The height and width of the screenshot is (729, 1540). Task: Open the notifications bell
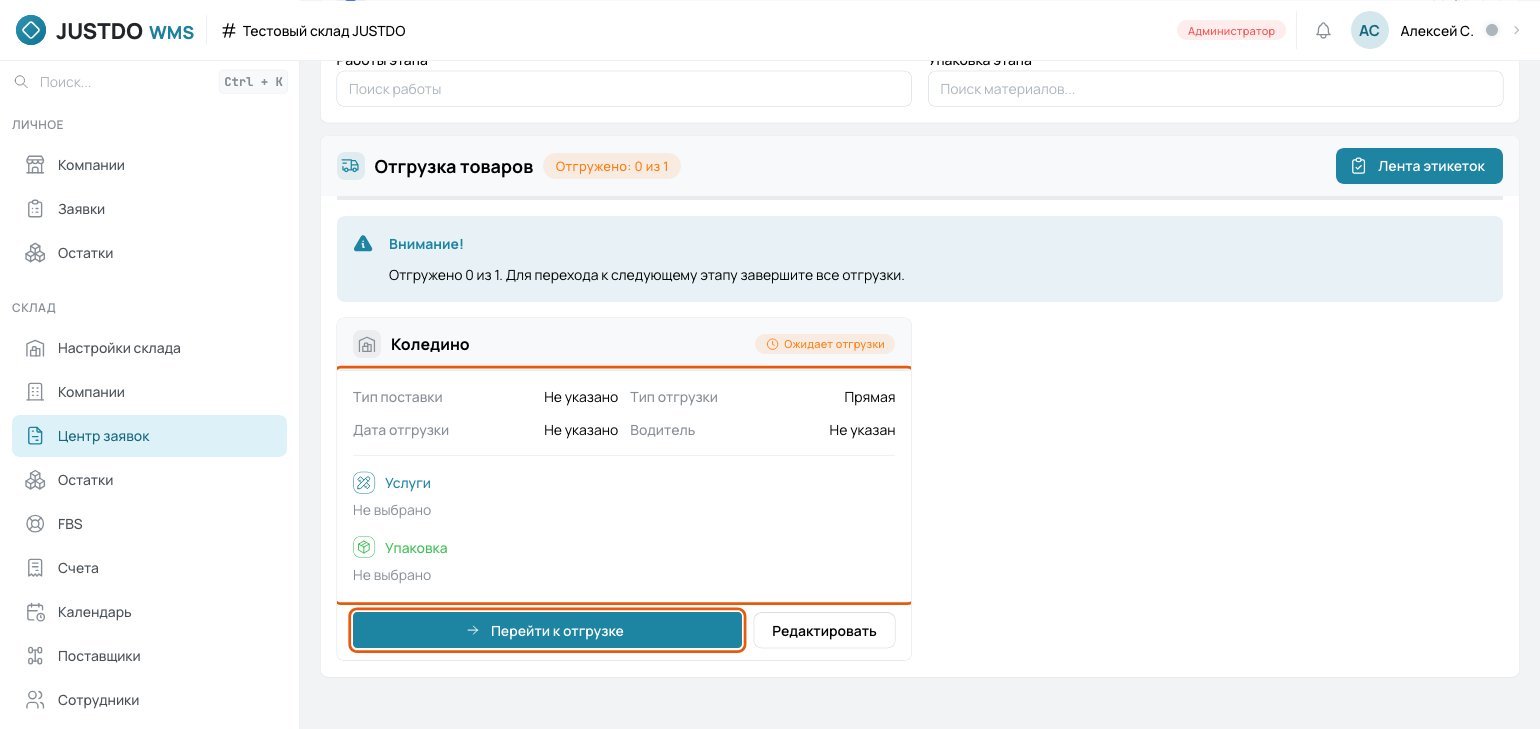[1323, 31]
